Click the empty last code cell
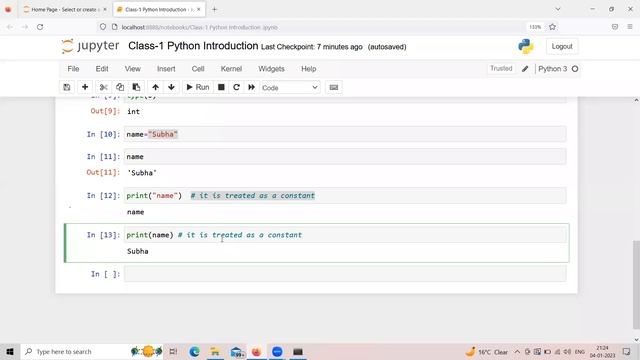The height and width of the screenshot is (360, 640). click(345, 273)
